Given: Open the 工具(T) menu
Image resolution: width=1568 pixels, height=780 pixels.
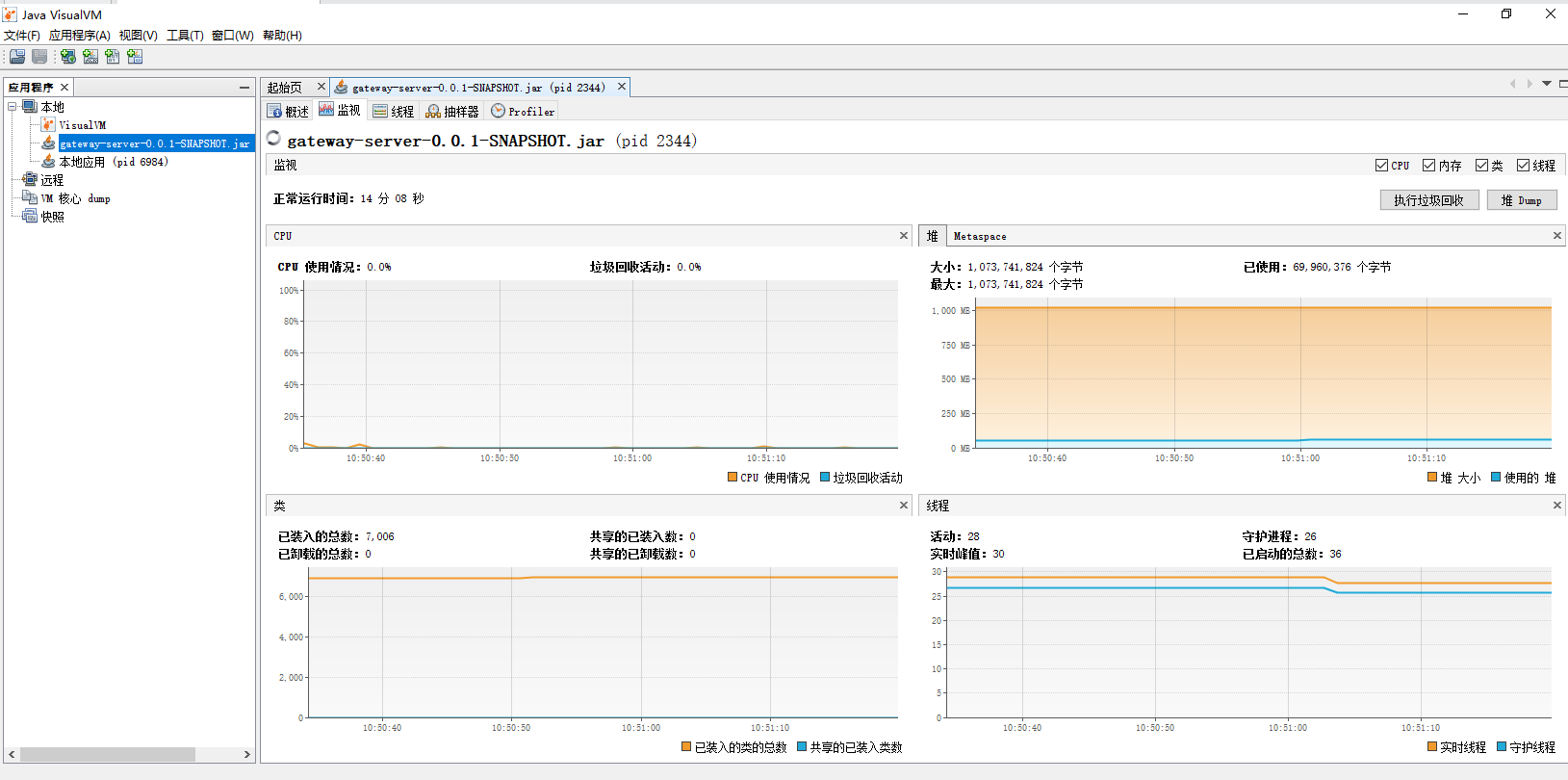Looking at the screenshot, I should [185, 36].
